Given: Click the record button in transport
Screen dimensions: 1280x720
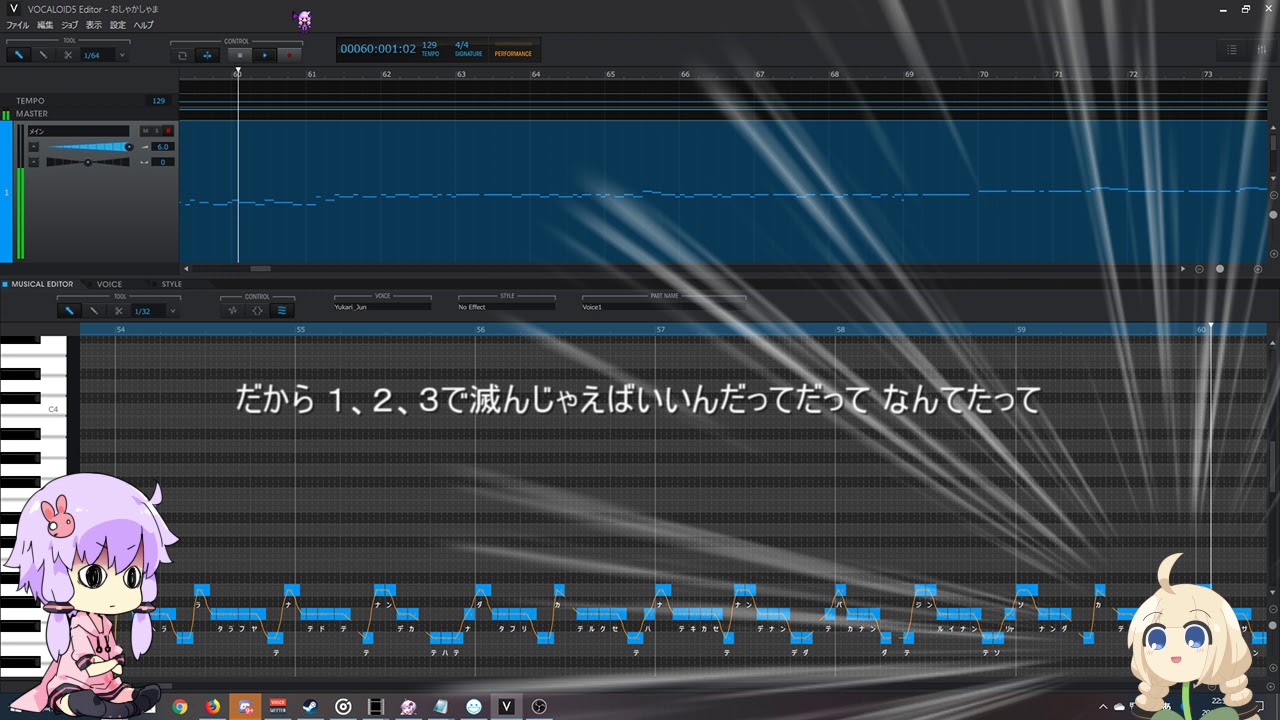Looking at the screenshot, I should tap(290, 55).
